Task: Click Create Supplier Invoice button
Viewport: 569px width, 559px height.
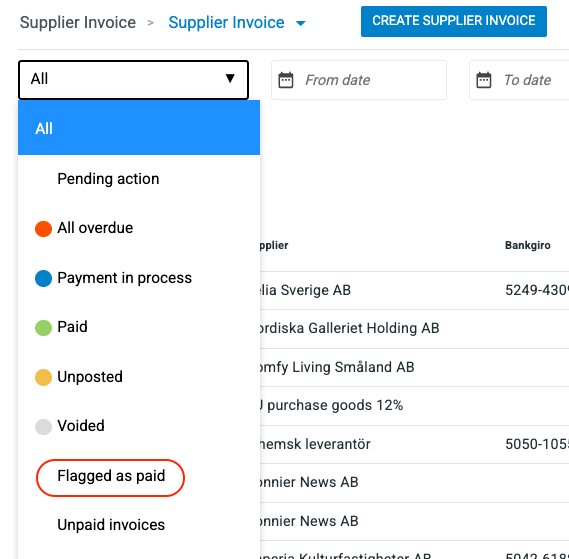Action: click(x=454, y=21)
